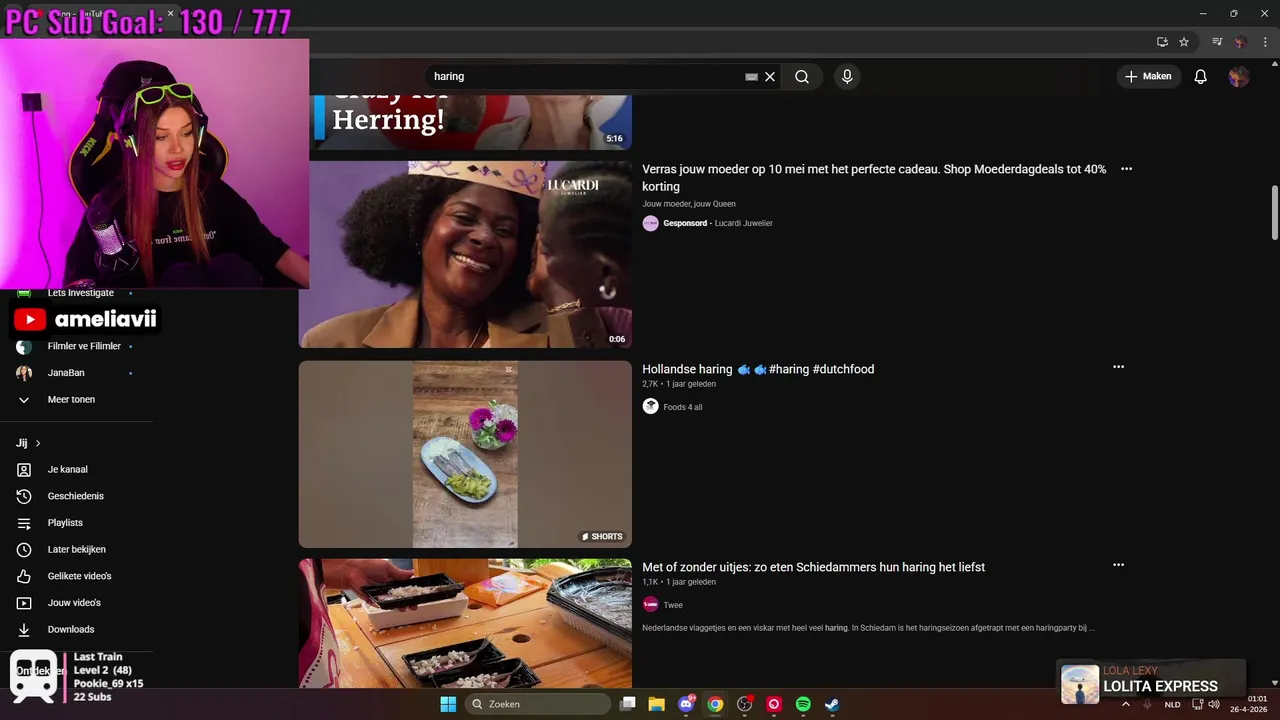
Task: Expand subscriptions with 'Meer tonen'
Action: (71, 399)
